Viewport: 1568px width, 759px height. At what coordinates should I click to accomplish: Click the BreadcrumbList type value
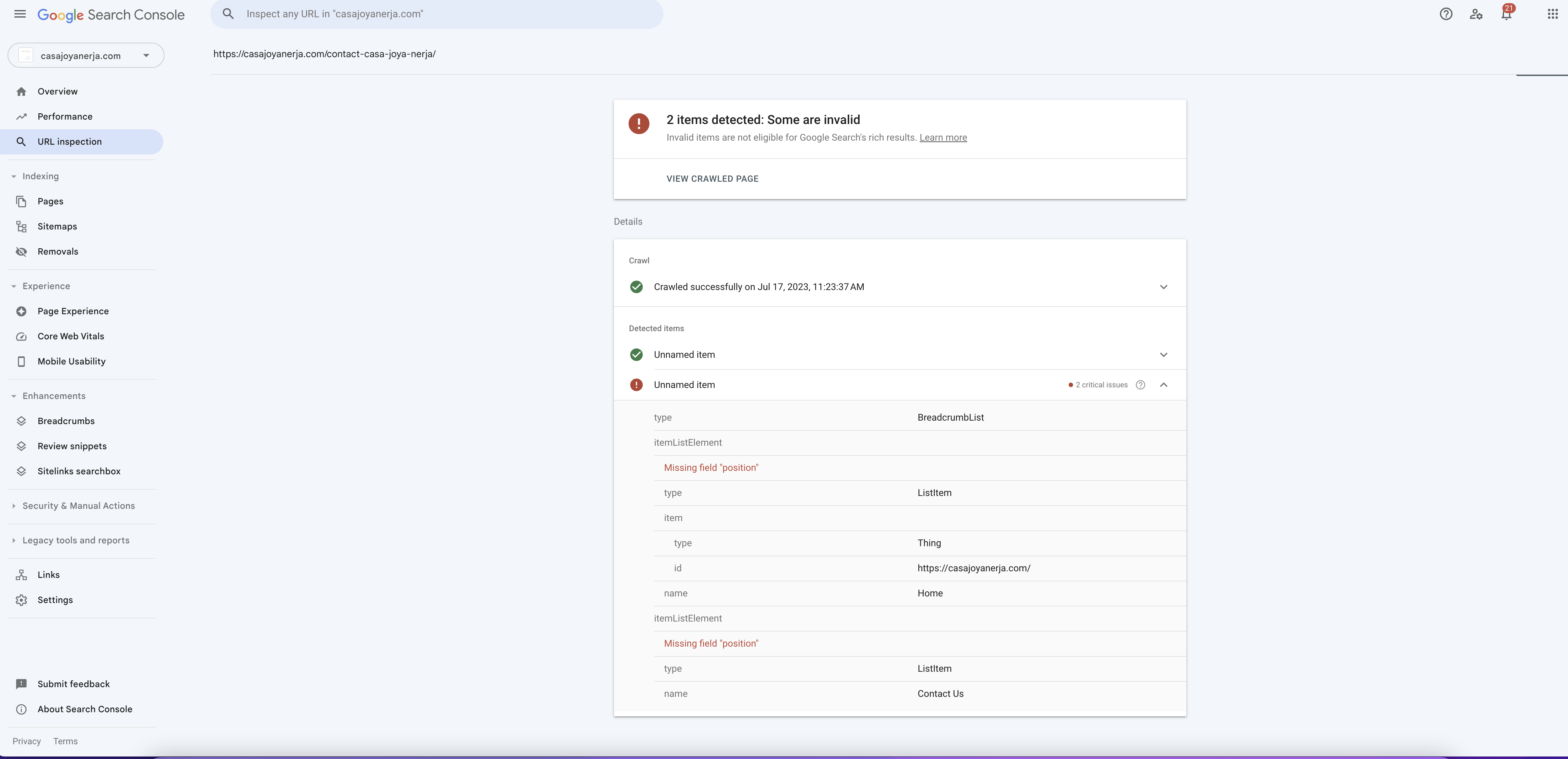pos(950,417)
